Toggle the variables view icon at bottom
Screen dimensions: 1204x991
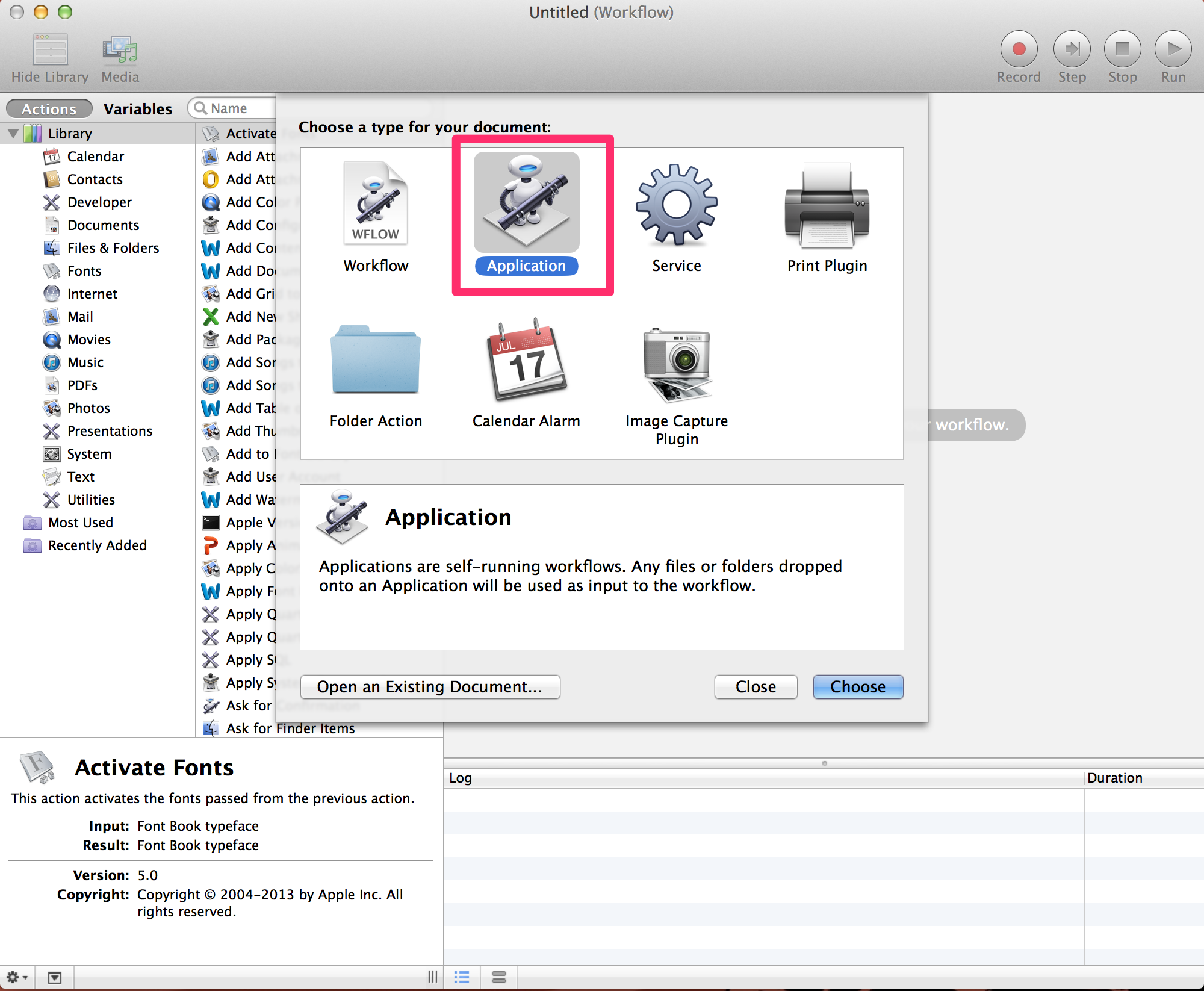(x=499, y=977)
